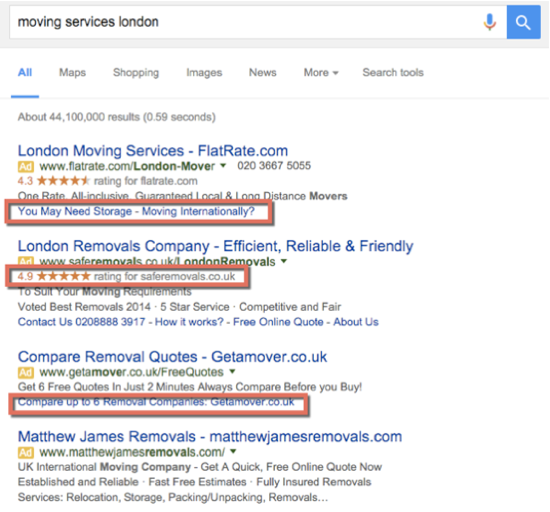
Task: Click the Ad badge beside flatrate.com URL
Action: click(x=26, y=166)
